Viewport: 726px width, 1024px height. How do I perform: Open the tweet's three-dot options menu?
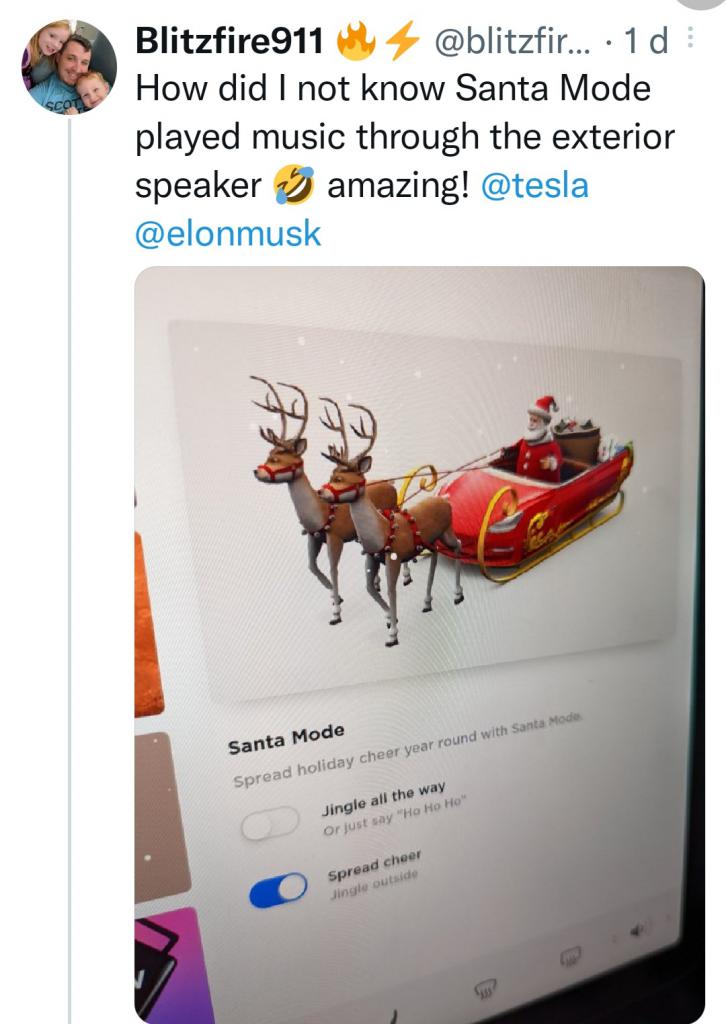click(688, 41)
